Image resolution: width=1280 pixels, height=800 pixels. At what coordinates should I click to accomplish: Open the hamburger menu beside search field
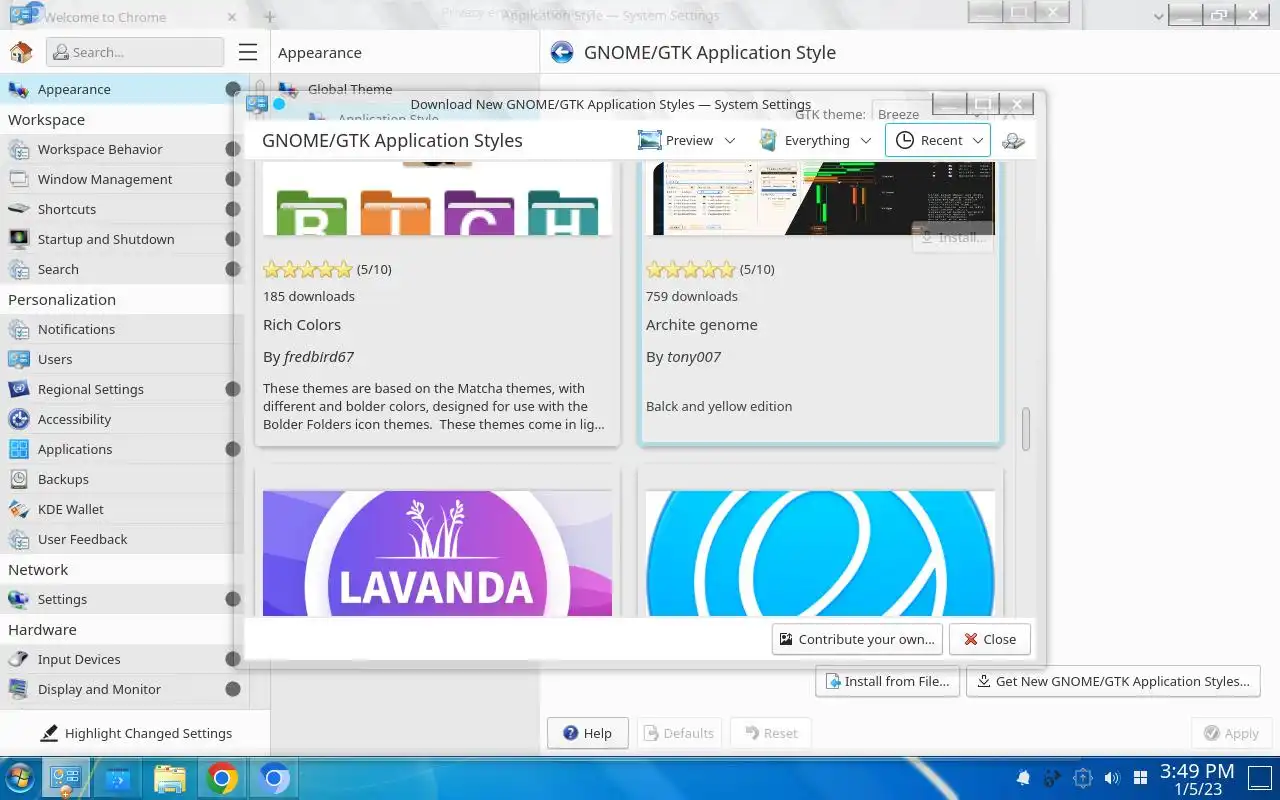point(248,52)
